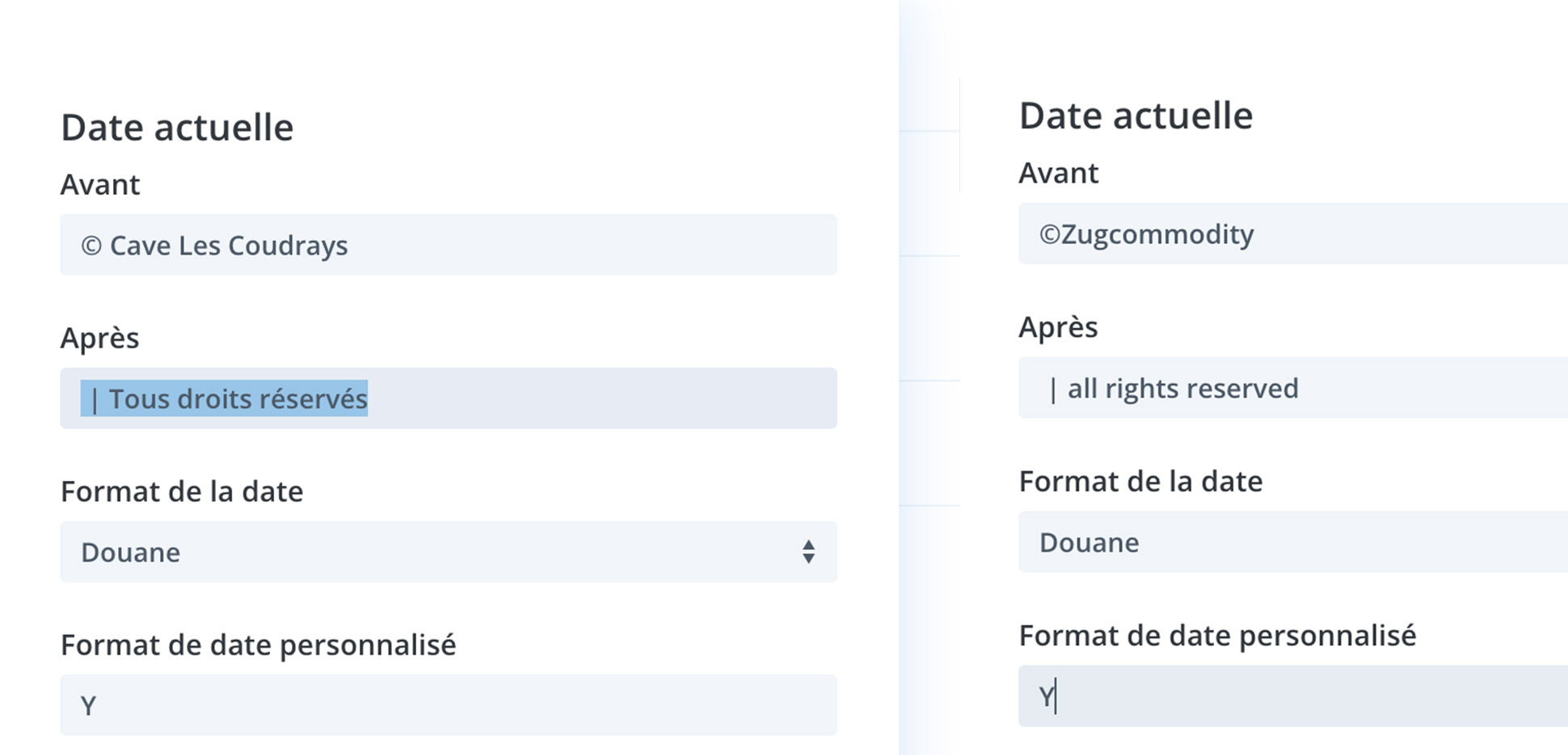Open Douane dropdown below "all rights reserved"
Viewport: 1568px width, 755px height.
[1292, 542]
